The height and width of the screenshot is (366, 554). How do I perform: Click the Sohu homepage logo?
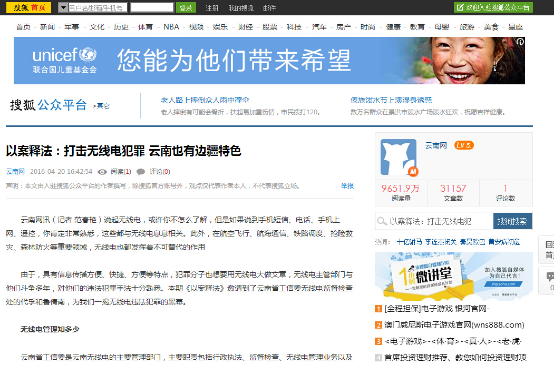pyautogui.click(x=29, y=7)
